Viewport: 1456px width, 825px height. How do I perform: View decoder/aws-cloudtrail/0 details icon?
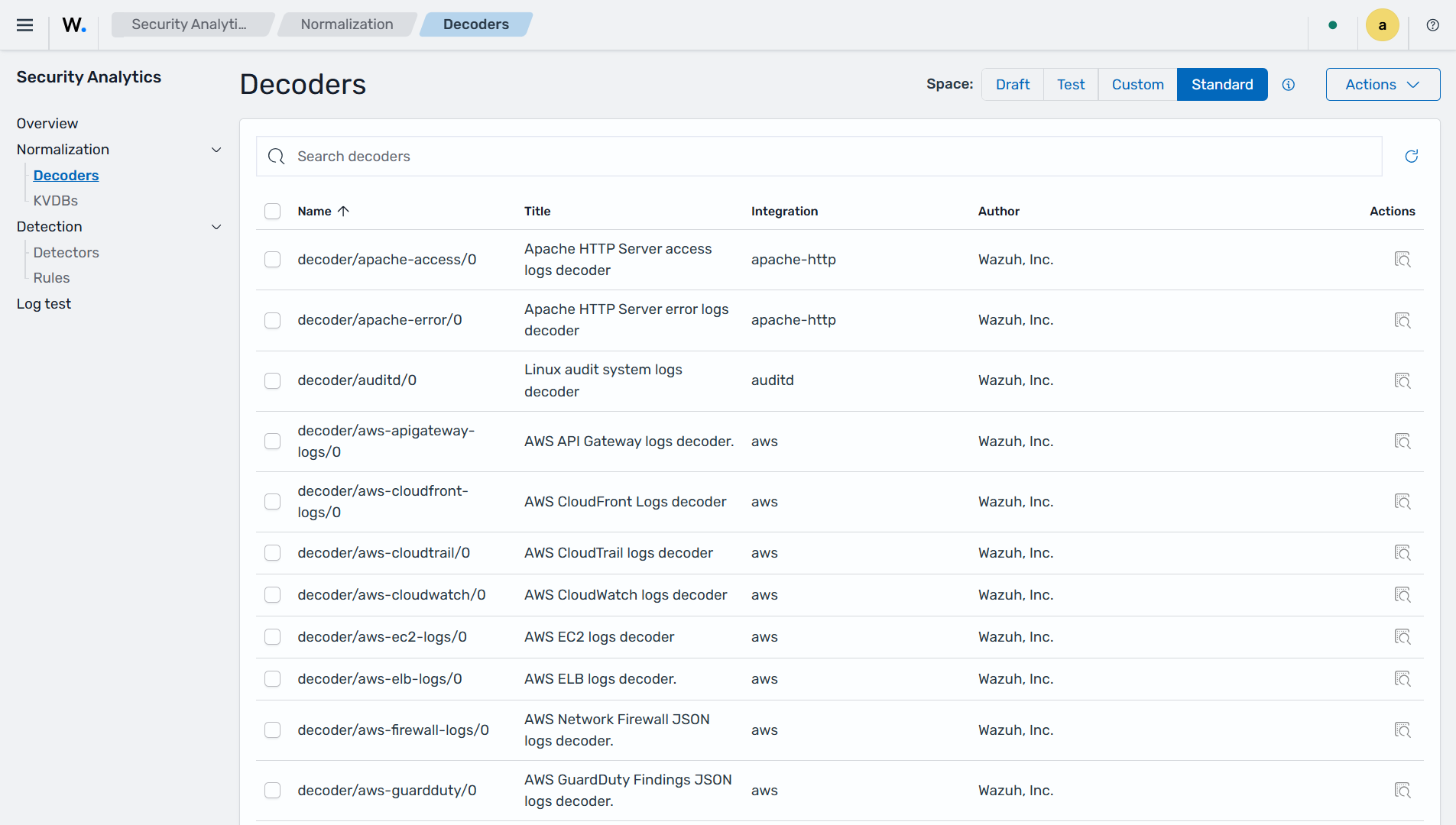point(1402,553)
